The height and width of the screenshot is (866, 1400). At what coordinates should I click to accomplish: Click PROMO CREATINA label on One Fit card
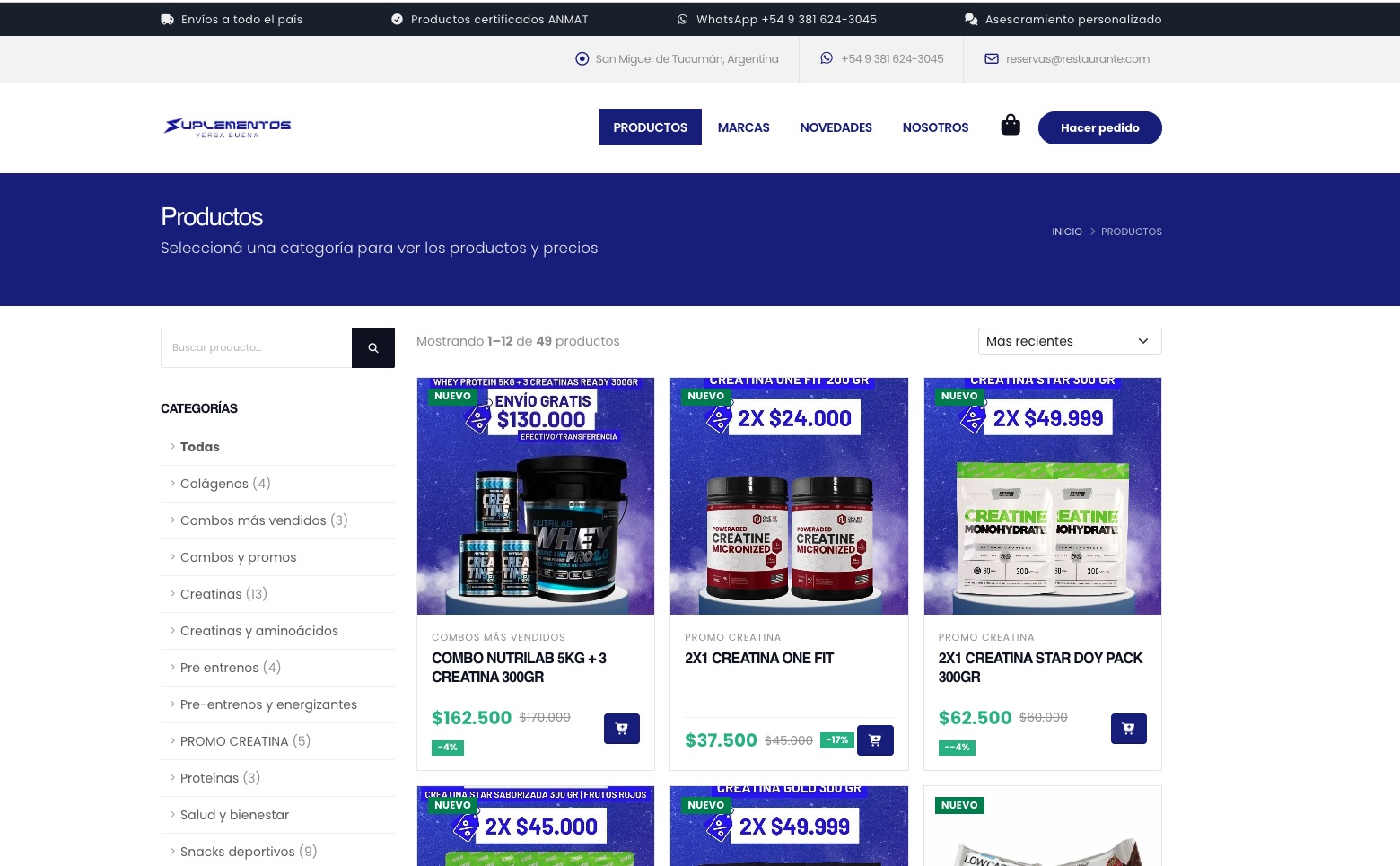point(733,637)
